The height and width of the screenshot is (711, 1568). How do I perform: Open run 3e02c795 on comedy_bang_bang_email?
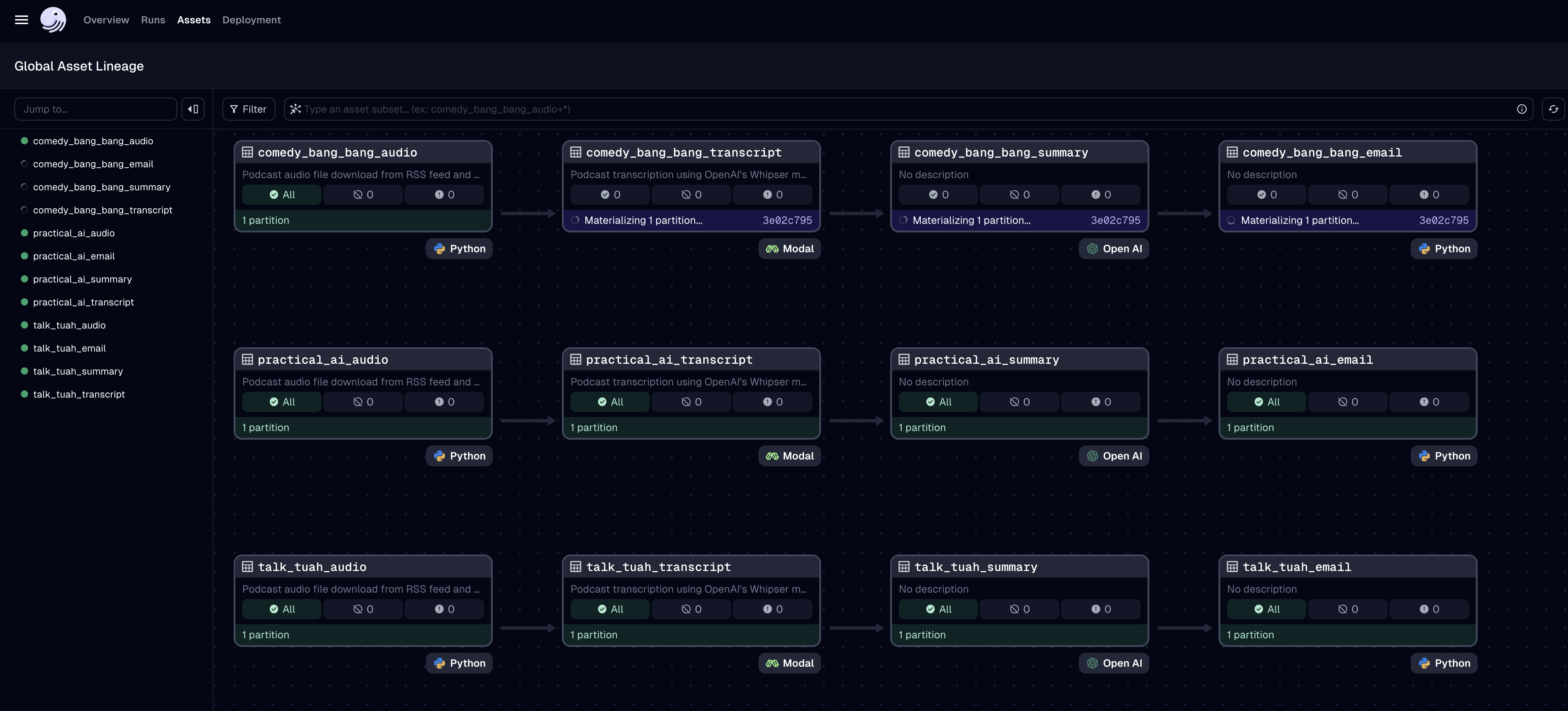(x=1443, y=221)
